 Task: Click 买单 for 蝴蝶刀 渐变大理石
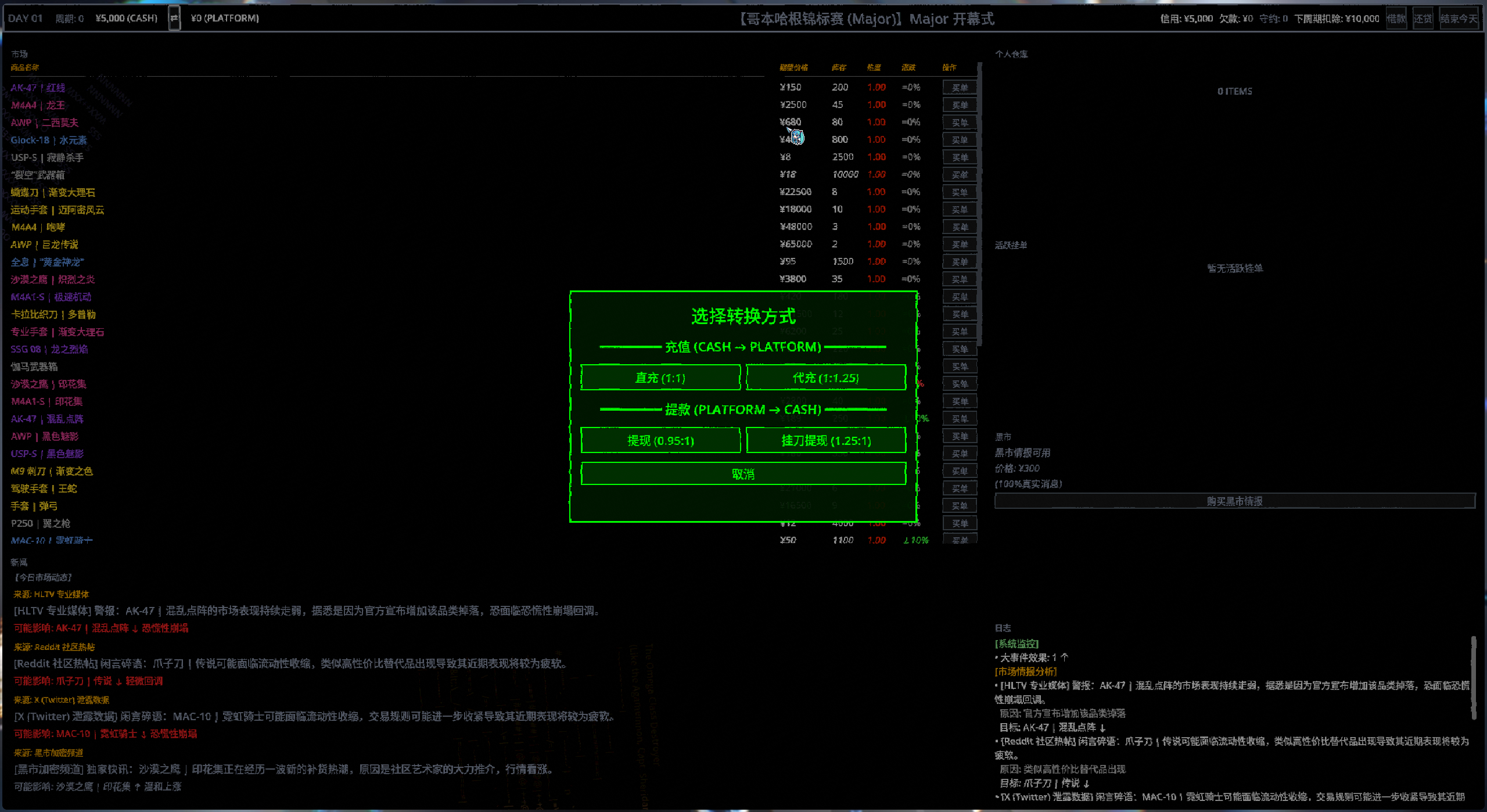pos(960,192)
